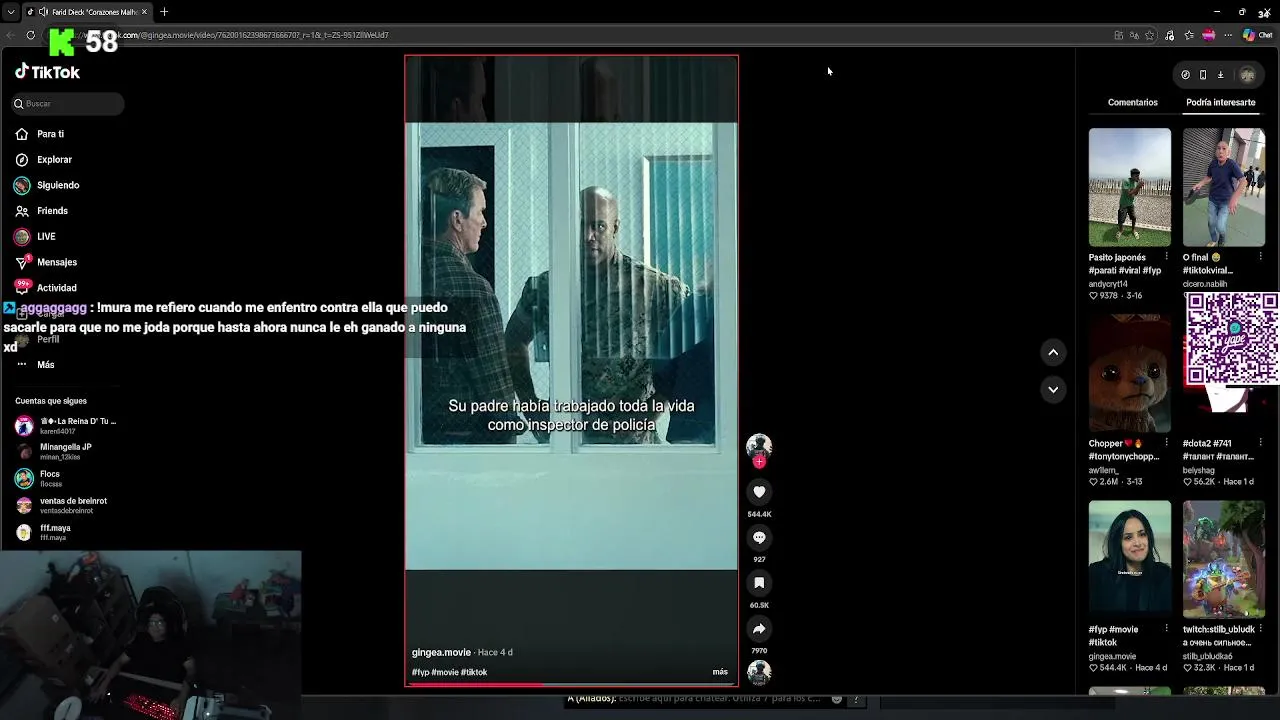Switch to Comentarios tab
Image resolution: width=1280 pixels, height=720 pixels.
click(x=1132, y=103)
